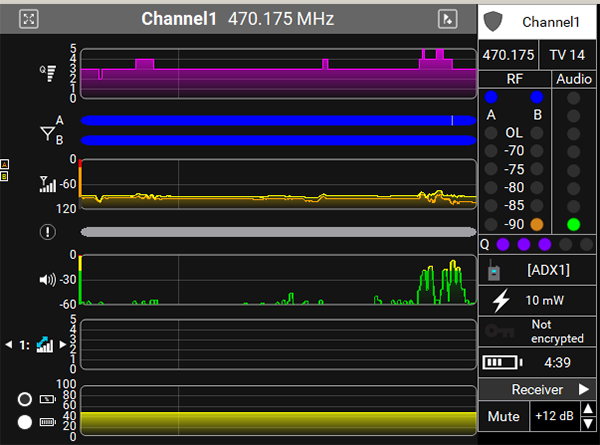Click the Not encrypted status text
600x445 pixels.
pyautogui.click(x=557, y=331)
